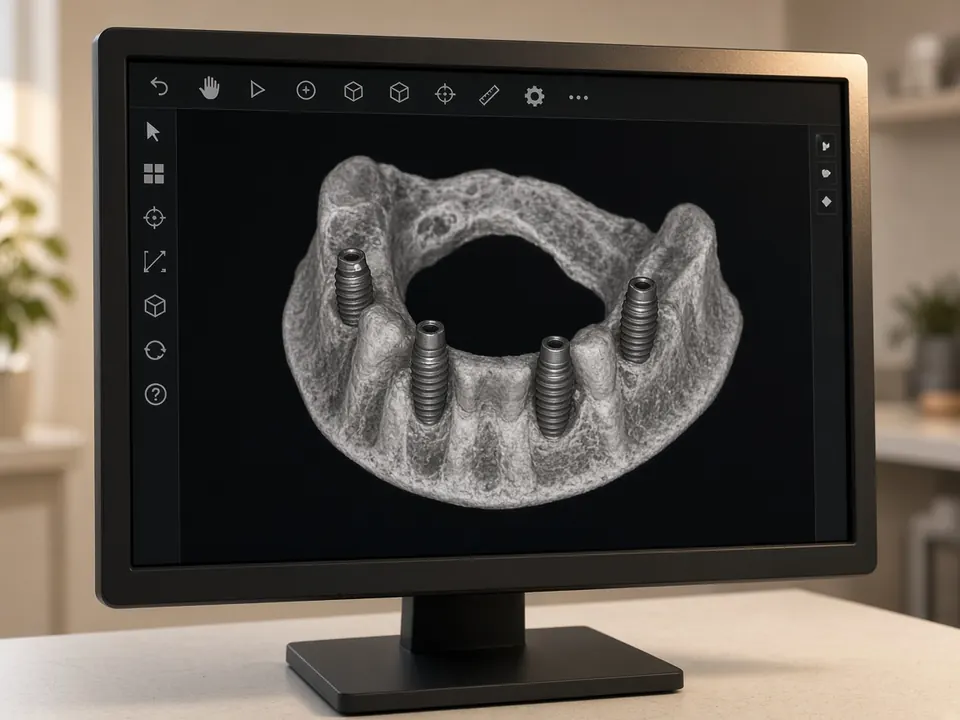Select the hand pan tool
960x720 pixels.
(209, 88)
